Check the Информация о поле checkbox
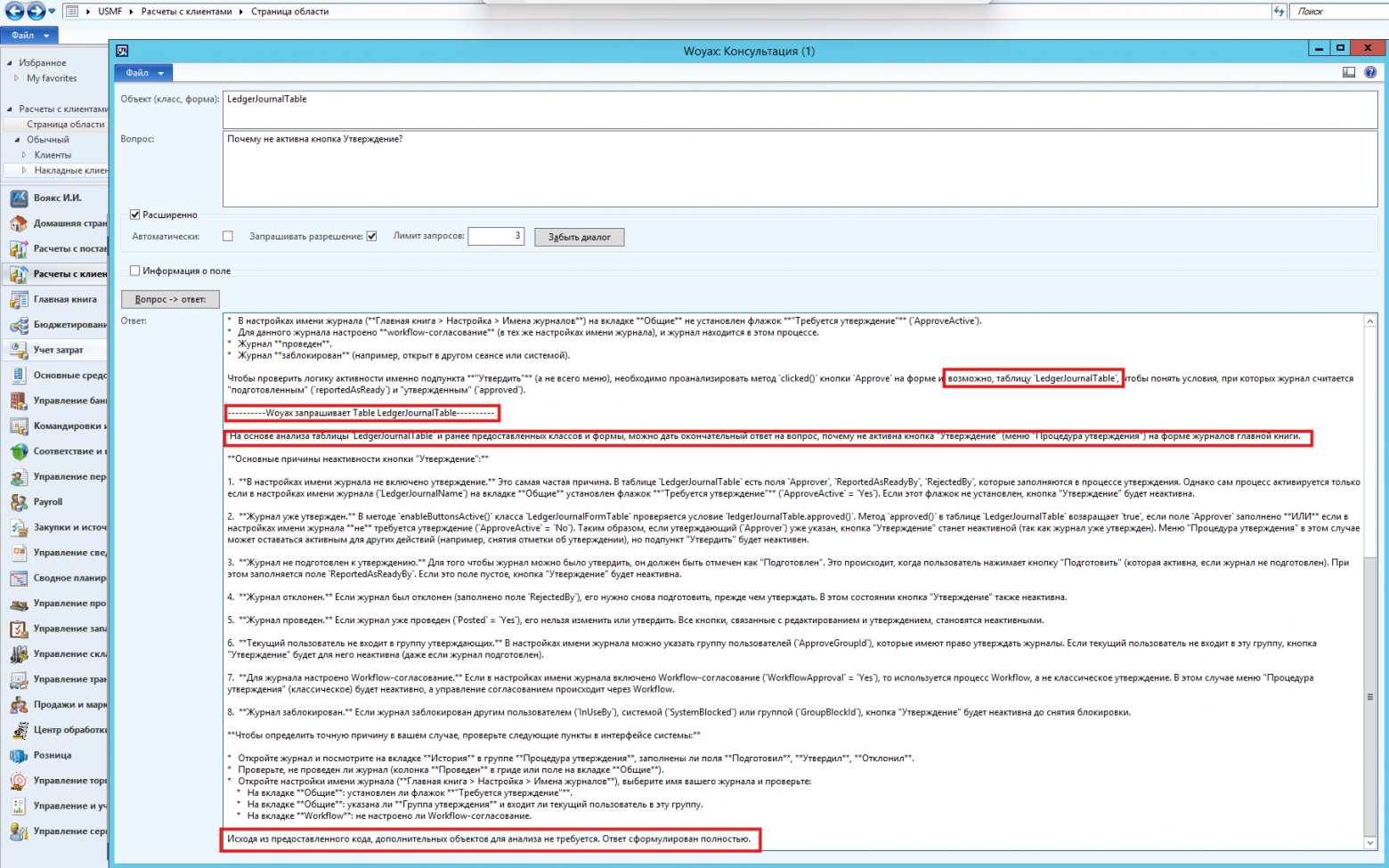1389x868 pixels. pyautogui.click(x=135, y=271)
